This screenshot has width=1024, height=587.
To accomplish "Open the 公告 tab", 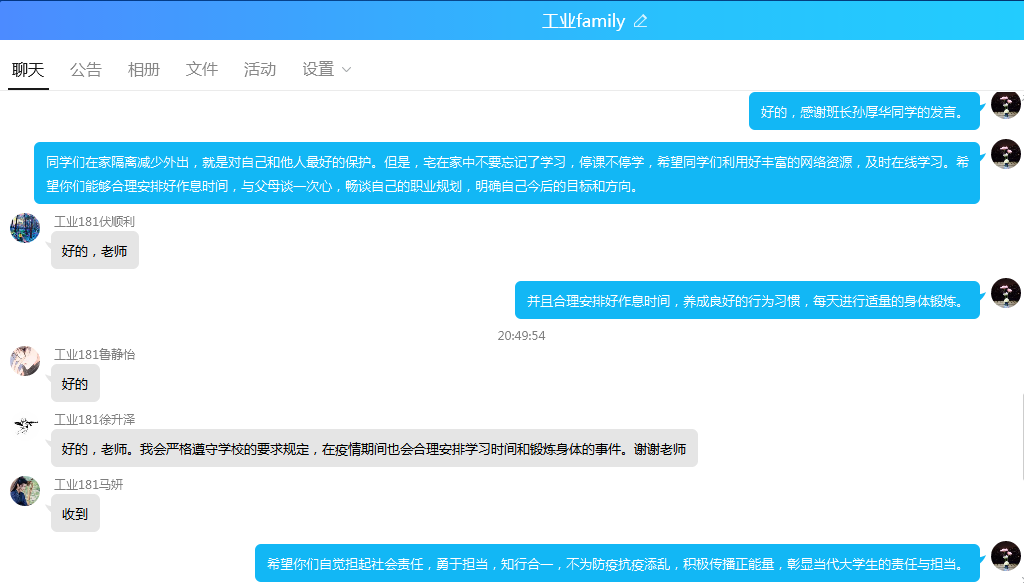I will point(86,69).
